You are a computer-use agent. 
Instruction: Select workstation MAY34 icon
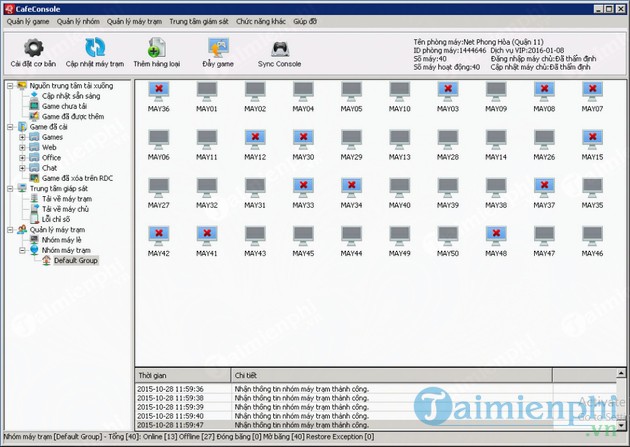coord(352,188)
